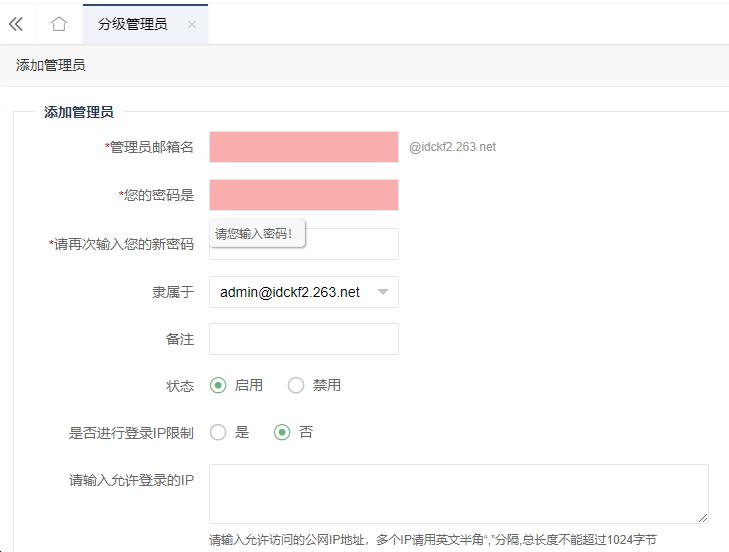Click the 请您输入密码! tooltip
The height and width of the screenshot is (552, 729).
[255, 233]
